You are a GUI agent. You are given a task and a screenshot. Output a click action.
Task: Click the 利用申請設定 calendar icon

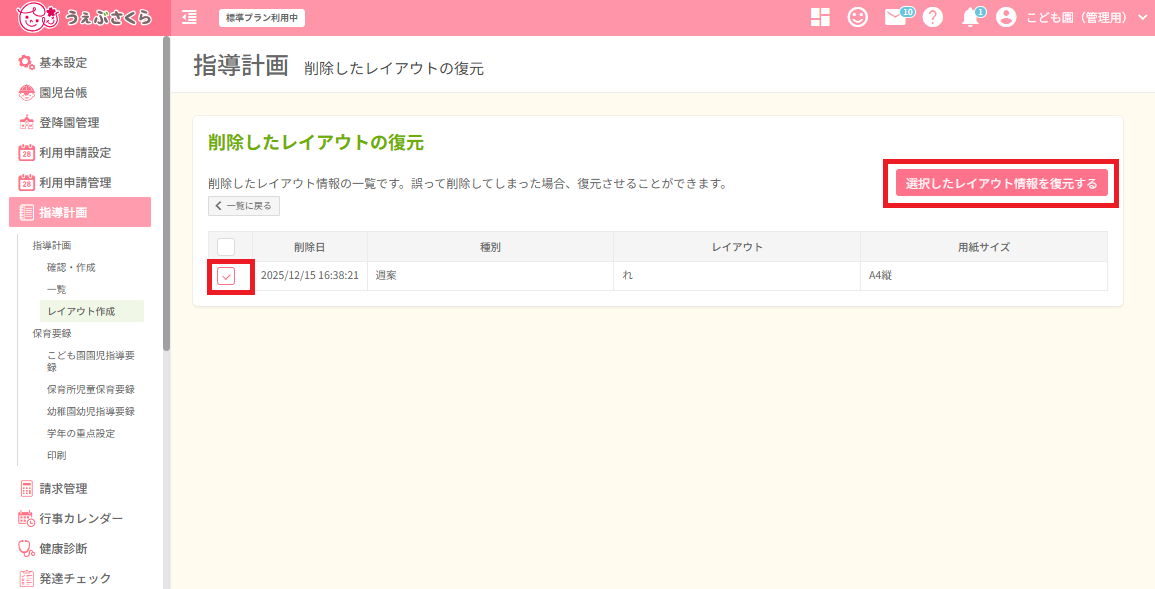[x=27, y=152]
